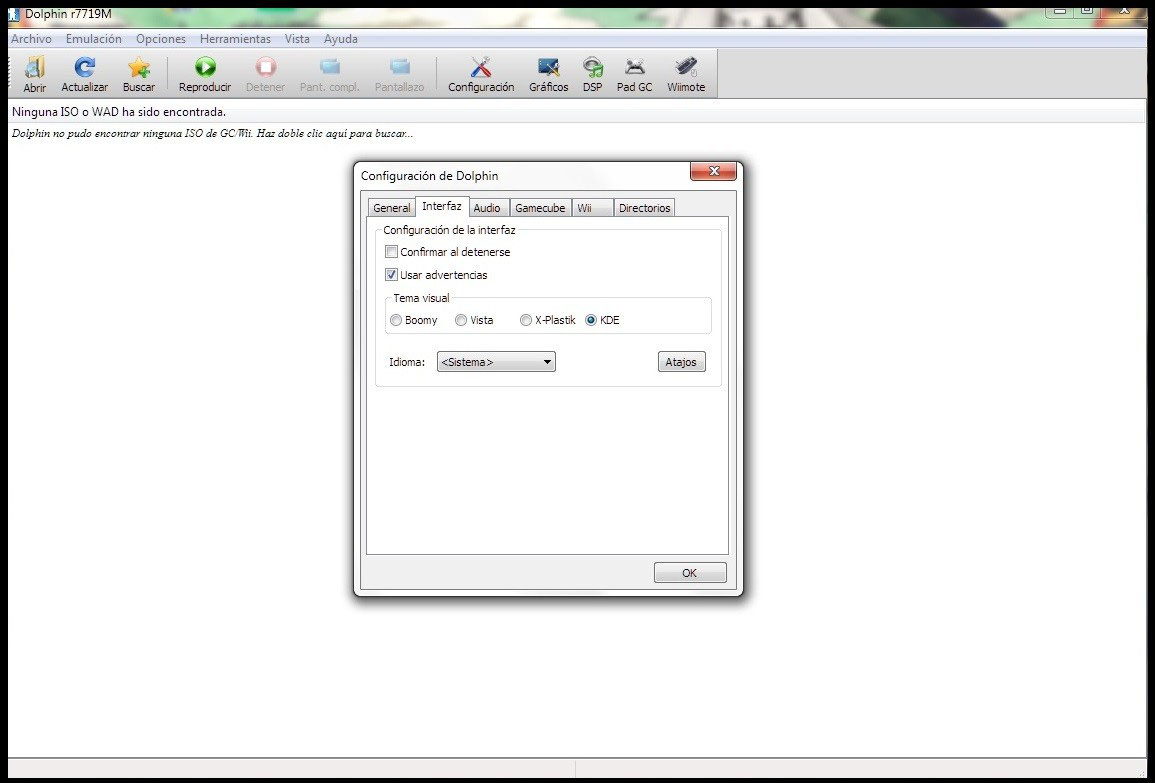Switch to the Audio tab
Image resolution: width=1155 pixels, height=783 pixels.
487,208
